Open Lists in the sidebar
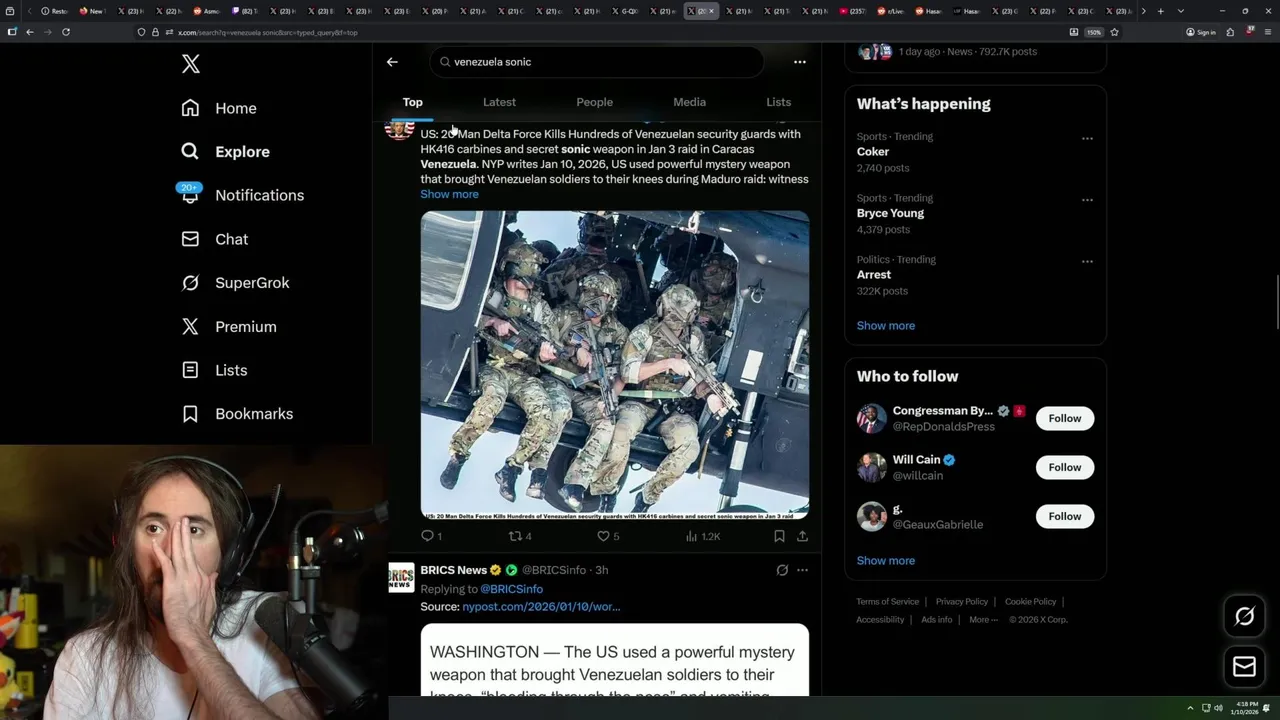This screenshot has width=1280, height=720. [x=214, y=370]
